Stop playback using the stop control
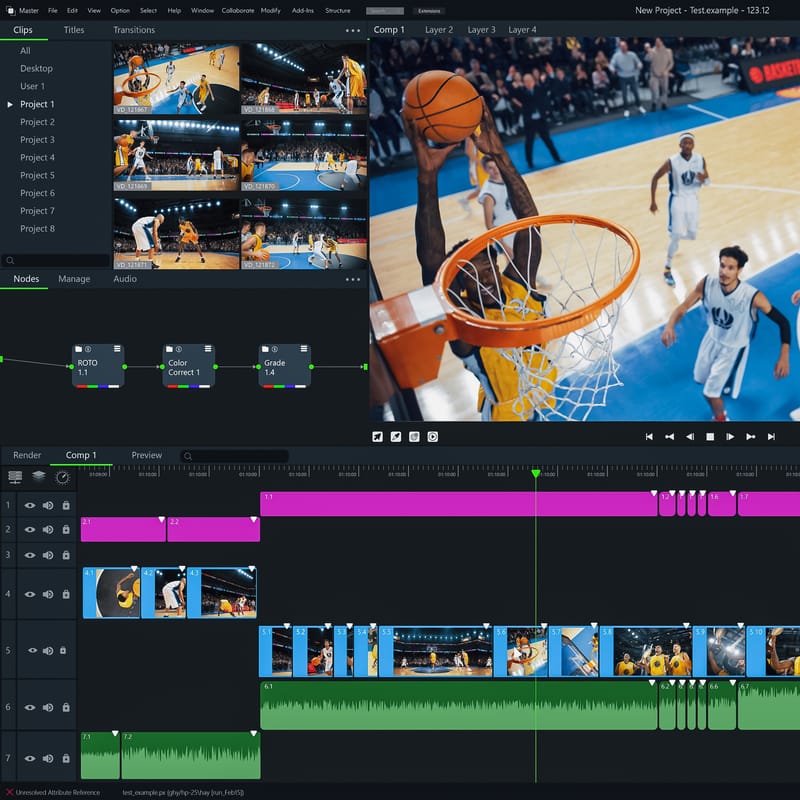The height and width of the screenshot is (800, 800). pos(712,436)
